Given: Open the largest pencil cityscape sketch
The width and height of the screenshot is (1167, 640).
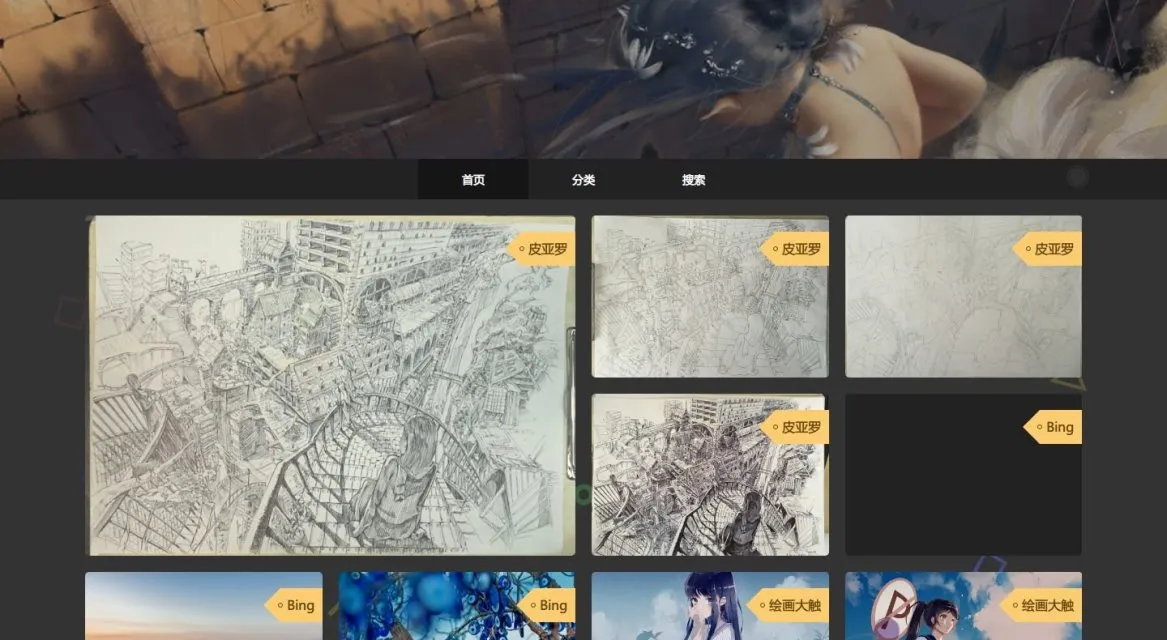Looking at the screenshot, I should pyautogui.click(x=330, y=400).
